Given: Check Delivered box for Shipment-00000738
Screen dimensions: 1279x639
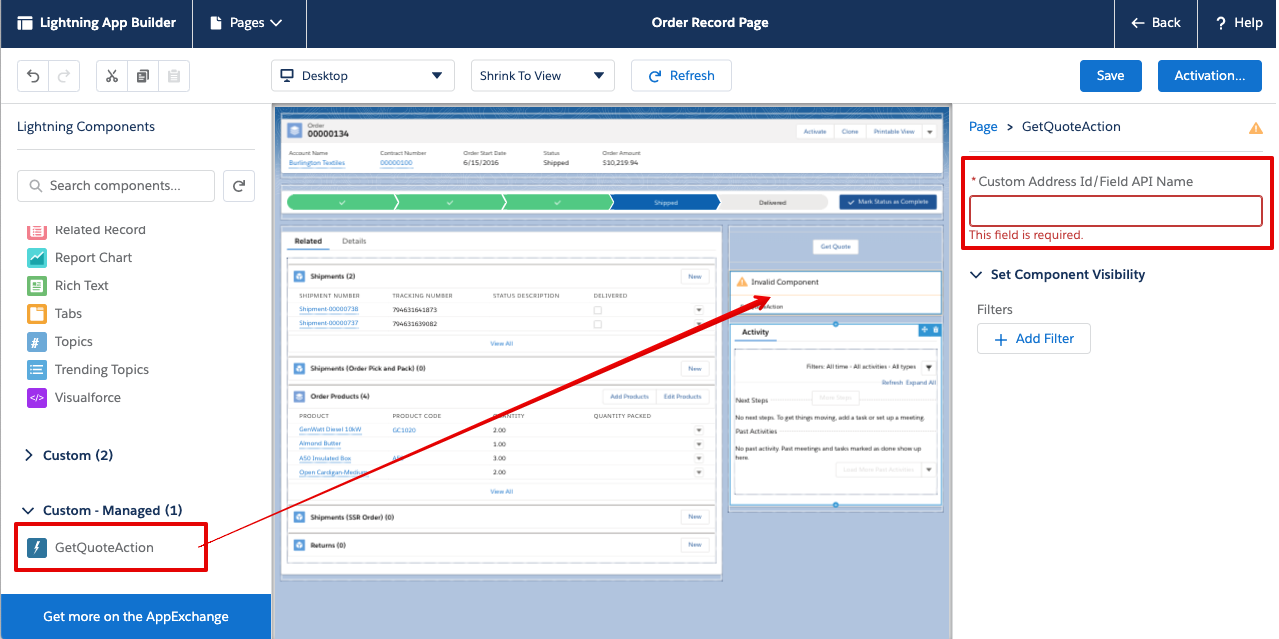Looking at the screenshot, I should click(x=598, y=310).
